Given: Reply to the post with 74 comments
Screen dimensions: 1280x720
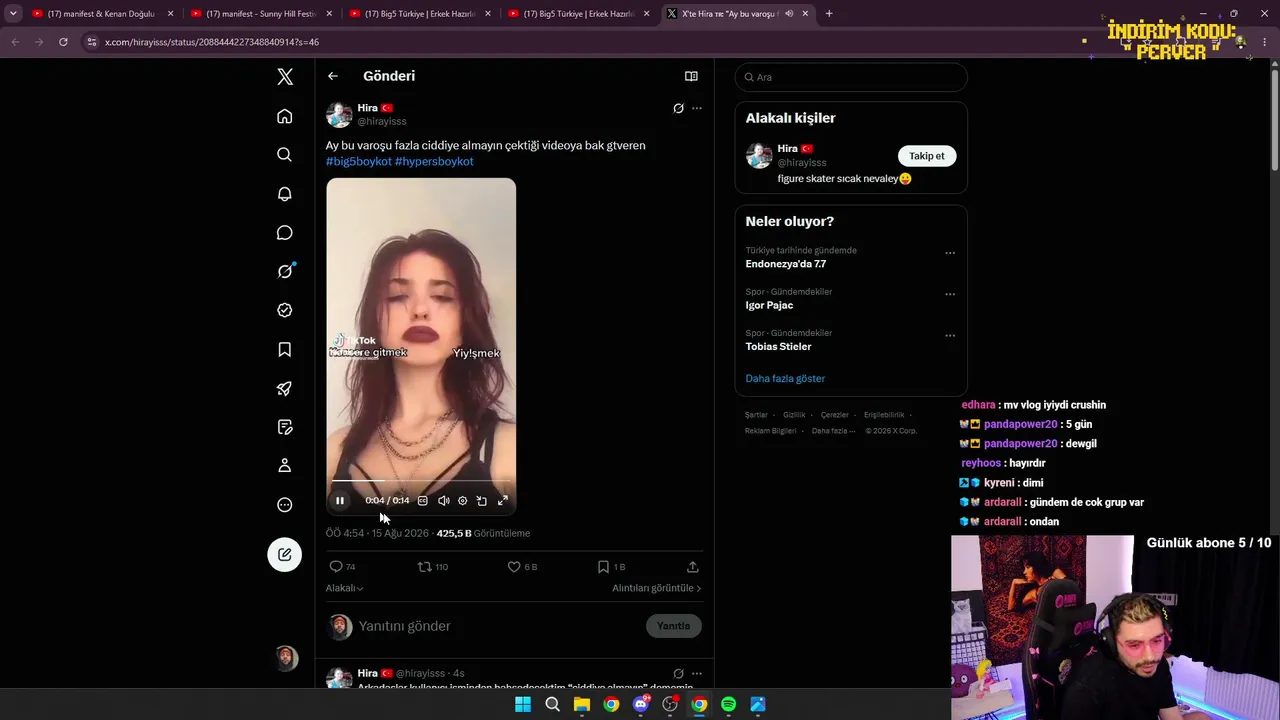Looking at the screenshot, I should tap(343, 567).
